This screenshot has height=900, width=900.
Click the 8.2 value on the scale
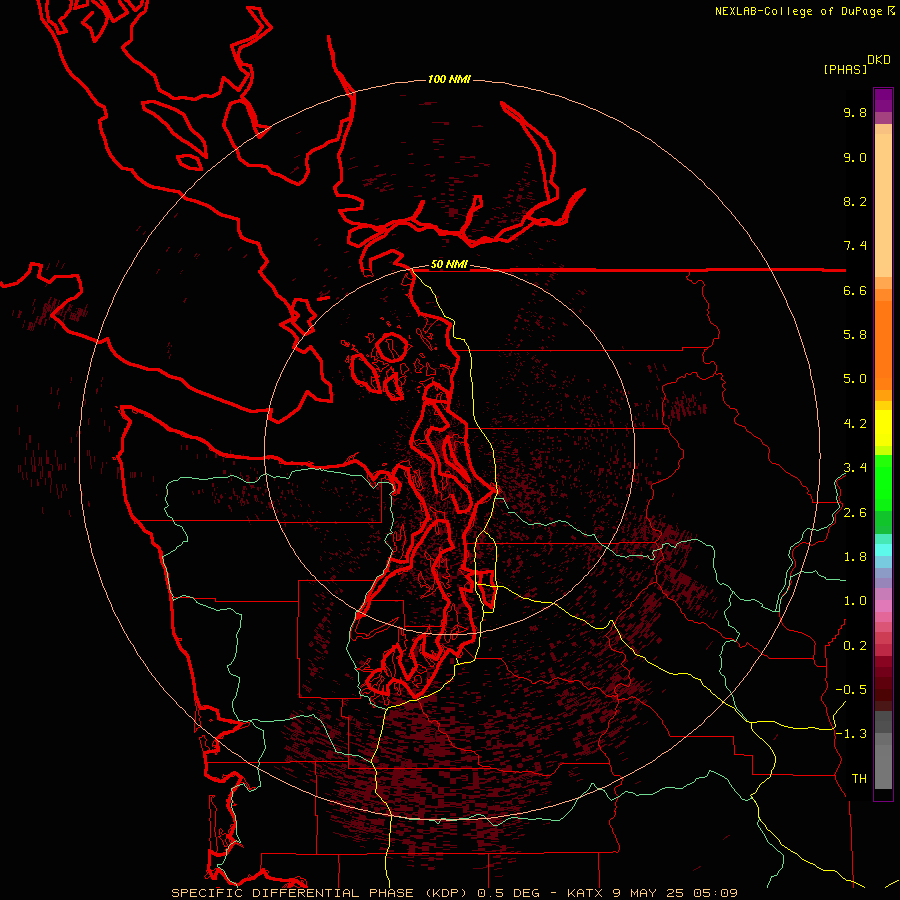point(855,201)
